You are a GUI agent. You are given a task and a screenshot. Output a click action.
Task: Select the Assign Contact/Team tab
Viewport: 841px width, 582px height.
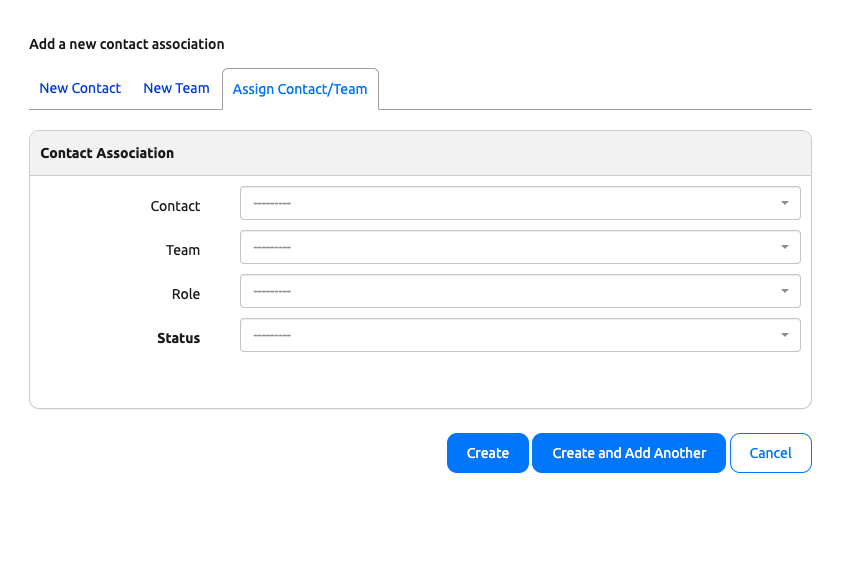[300, 88]
